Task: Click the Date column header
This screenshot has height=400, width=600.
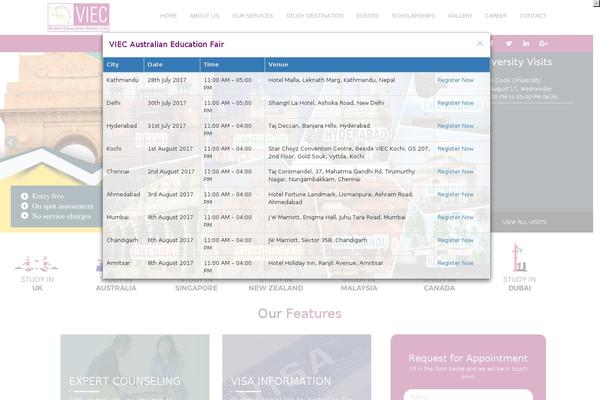Action: pyautogui.click(x=172, y=65)
